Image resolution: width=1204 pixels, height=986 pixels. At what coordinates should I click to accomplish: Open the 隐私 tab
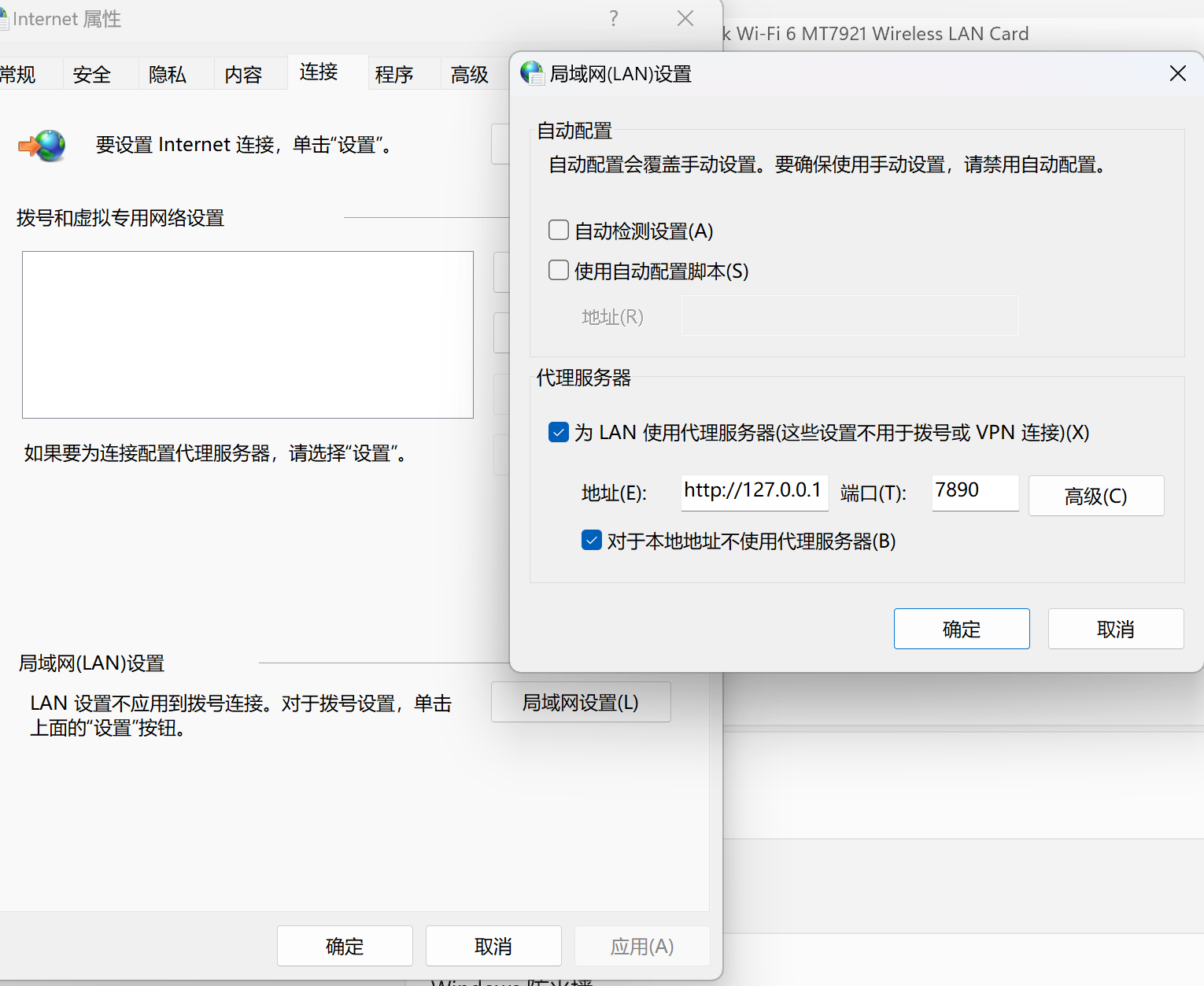[x=168, y=75]
